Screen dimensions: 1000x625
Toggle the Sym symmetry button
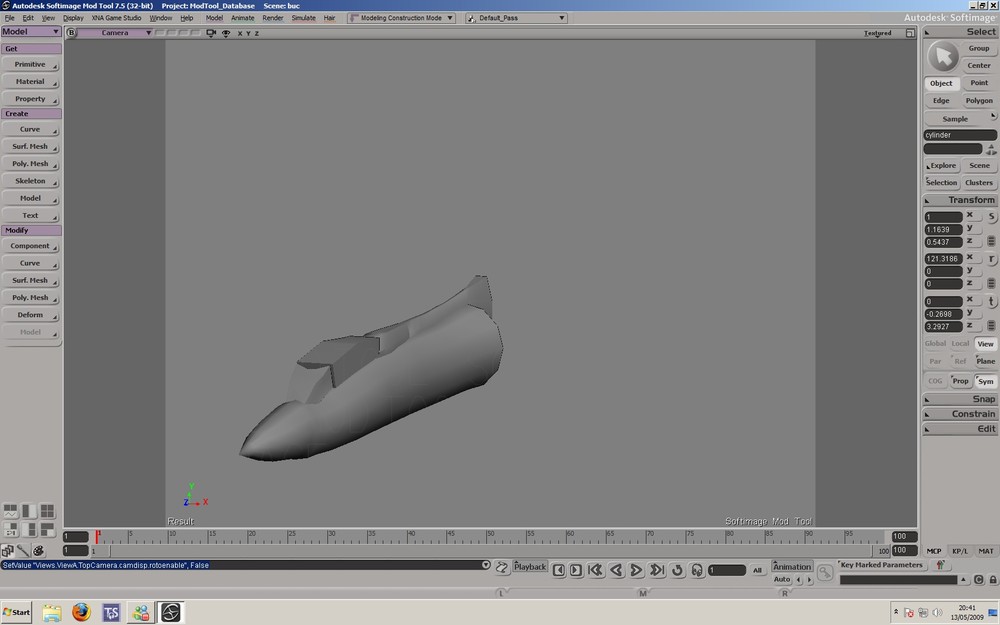click(x=985, y=381)
